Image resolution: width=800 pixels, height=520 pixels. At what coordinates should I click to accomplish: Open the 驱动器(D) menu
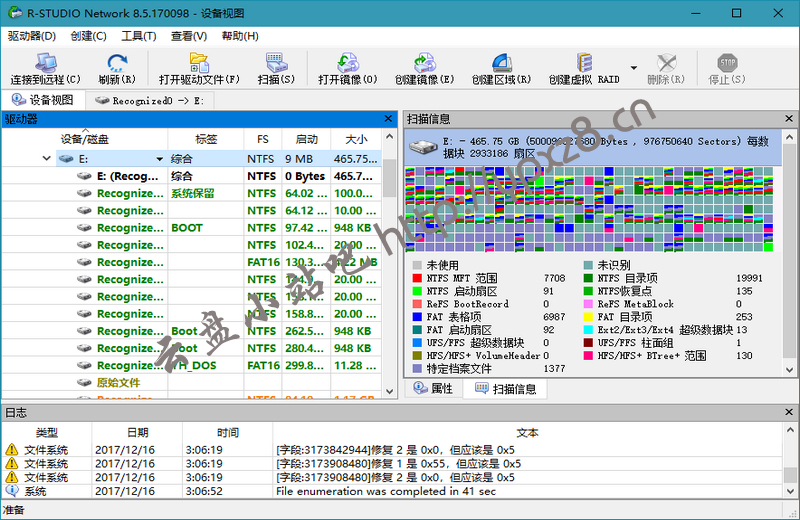pyautogui.click(x=32, y=36)
